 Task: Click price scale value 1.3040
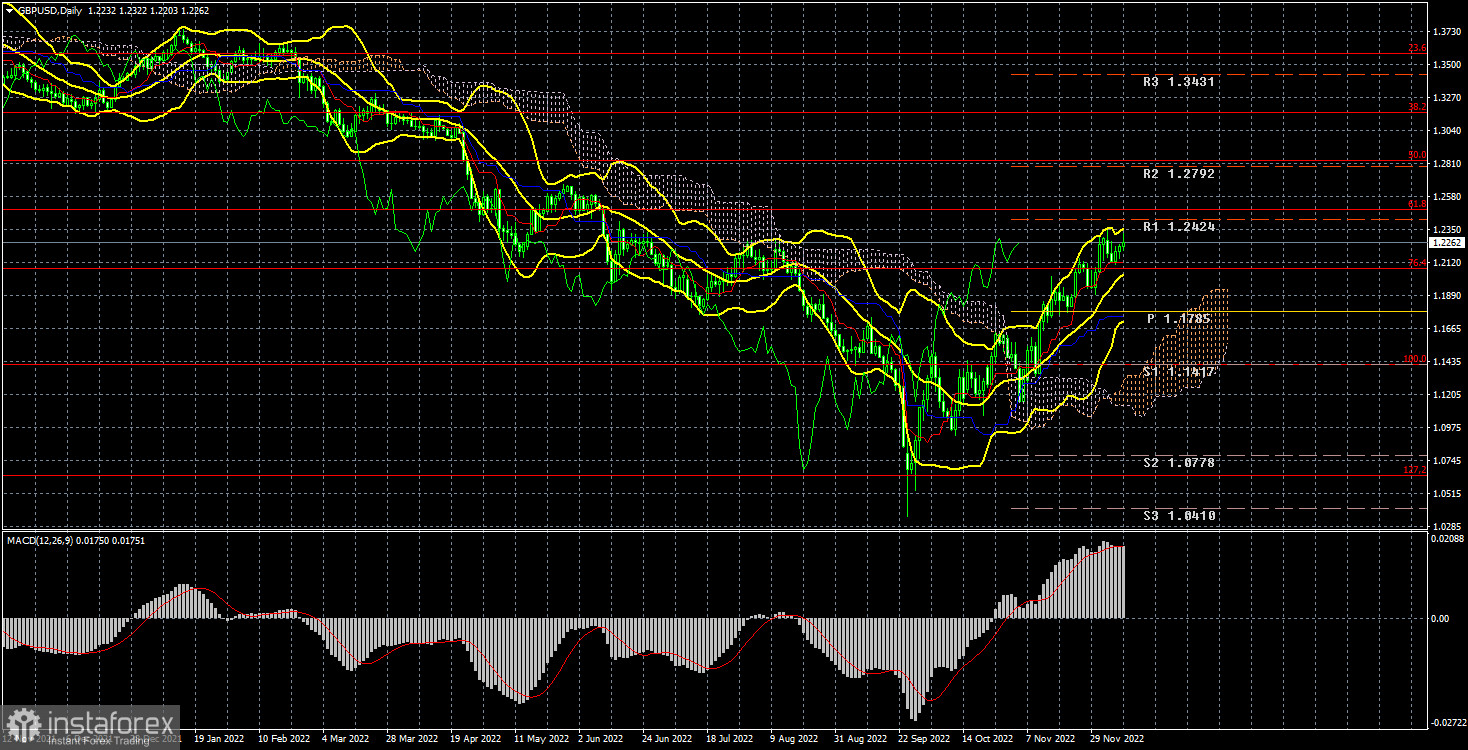click(x=1447, y=131)
